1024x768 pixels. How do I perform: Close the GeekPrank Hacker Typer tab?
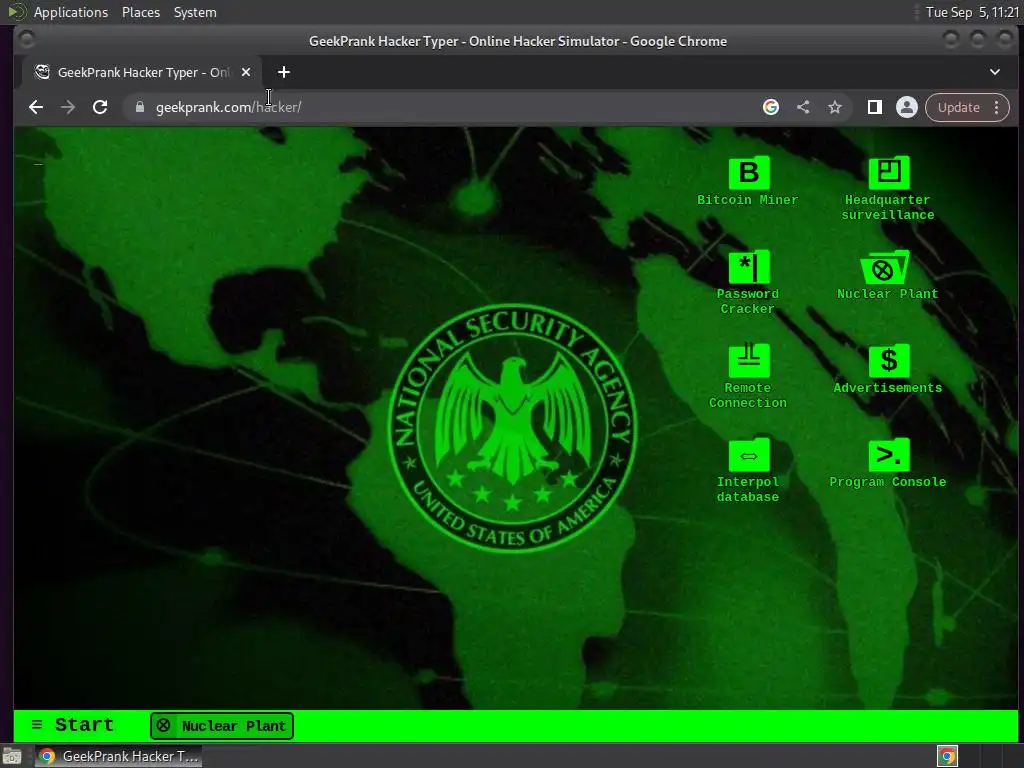246,72
